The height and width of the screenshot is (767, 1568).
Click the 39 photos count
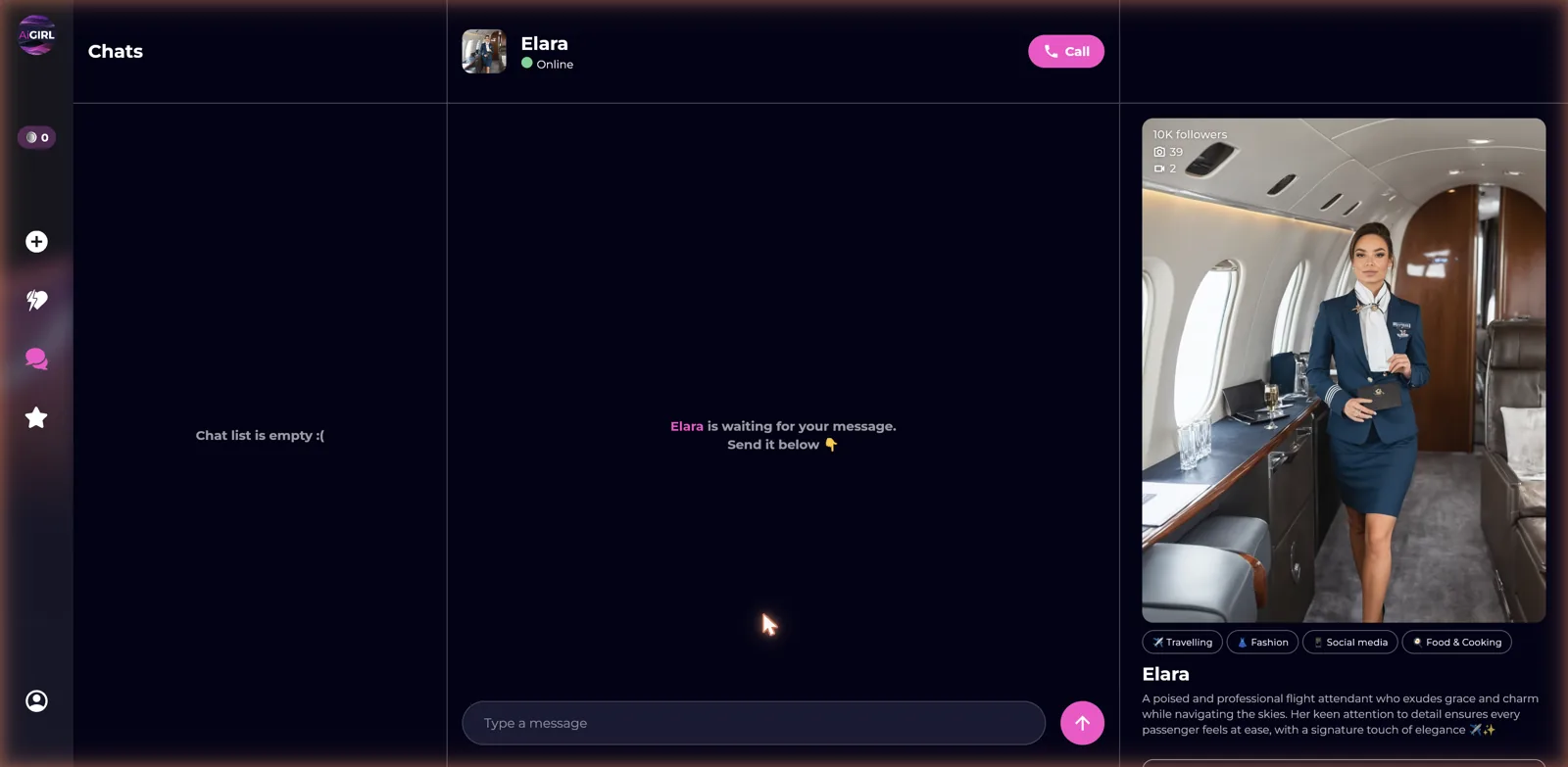click(x=1168, y=152)
